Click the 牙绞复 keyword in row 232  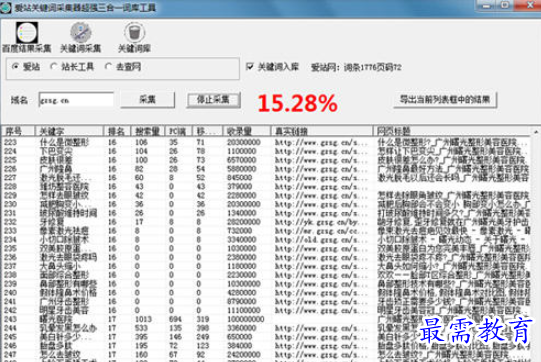(x=52, y=222)
